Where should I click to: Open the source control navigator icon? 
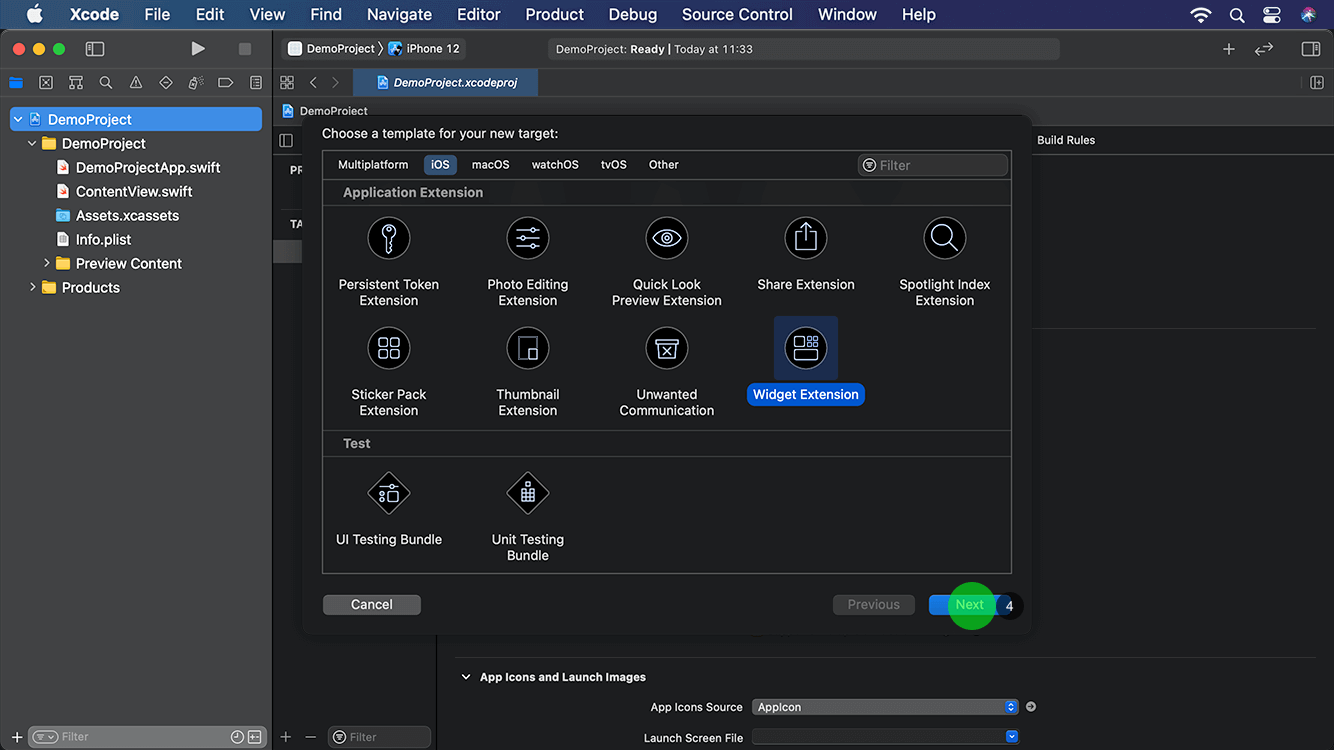point(46,83)
